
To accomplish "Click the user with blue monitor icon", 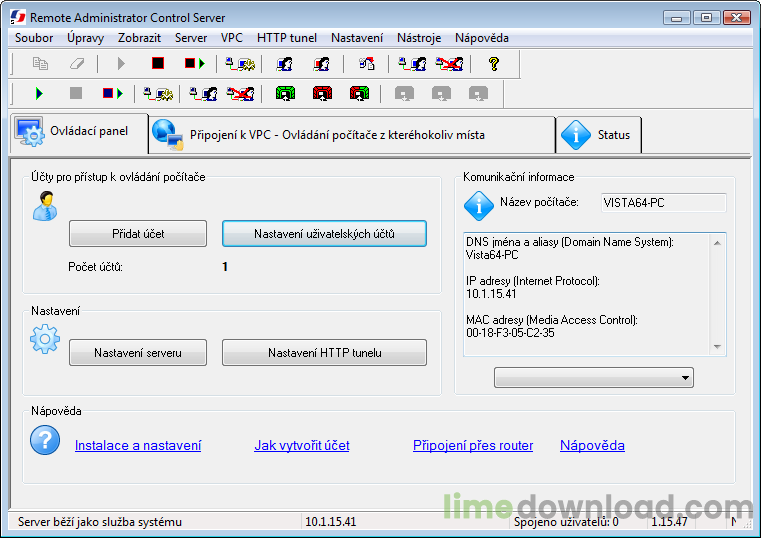I will pos(284,64).
